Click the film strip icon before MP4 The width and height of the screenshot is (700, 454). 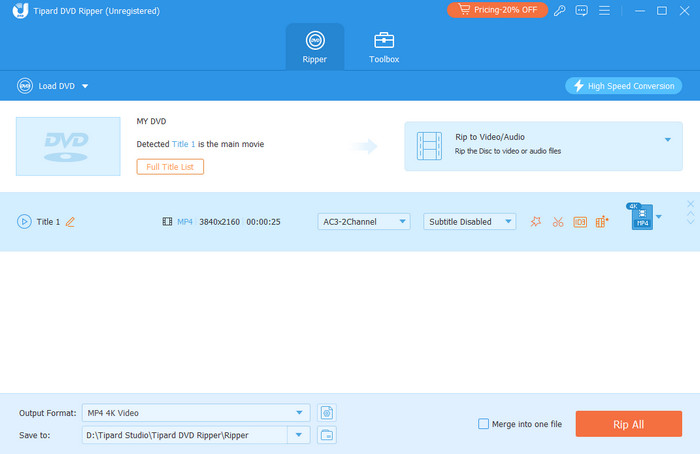[x=167, y=221]
